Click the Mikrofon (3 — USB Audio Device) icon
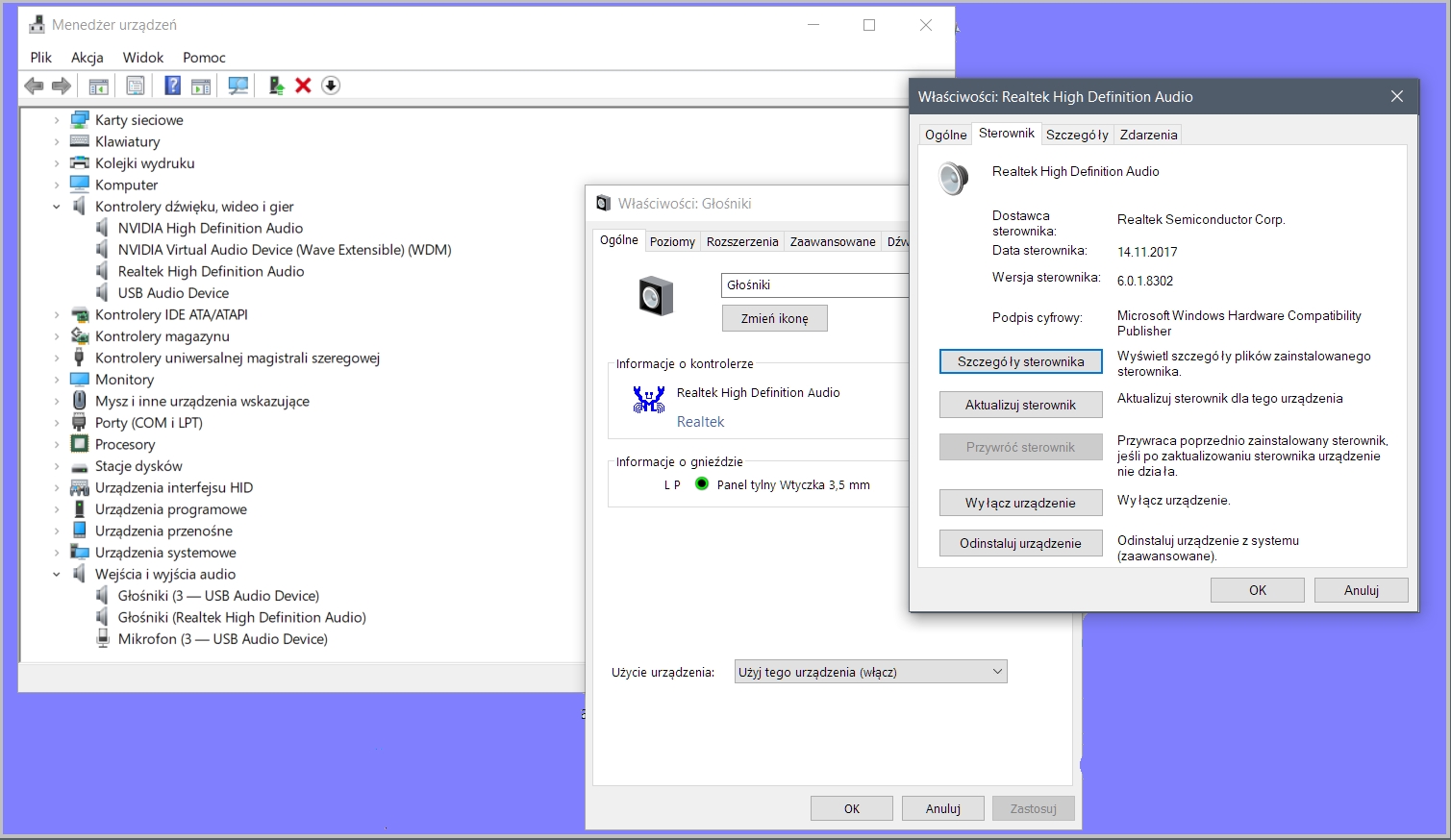Image resolution: width=1451 pixels, height=840 pixels. point(103,639)
